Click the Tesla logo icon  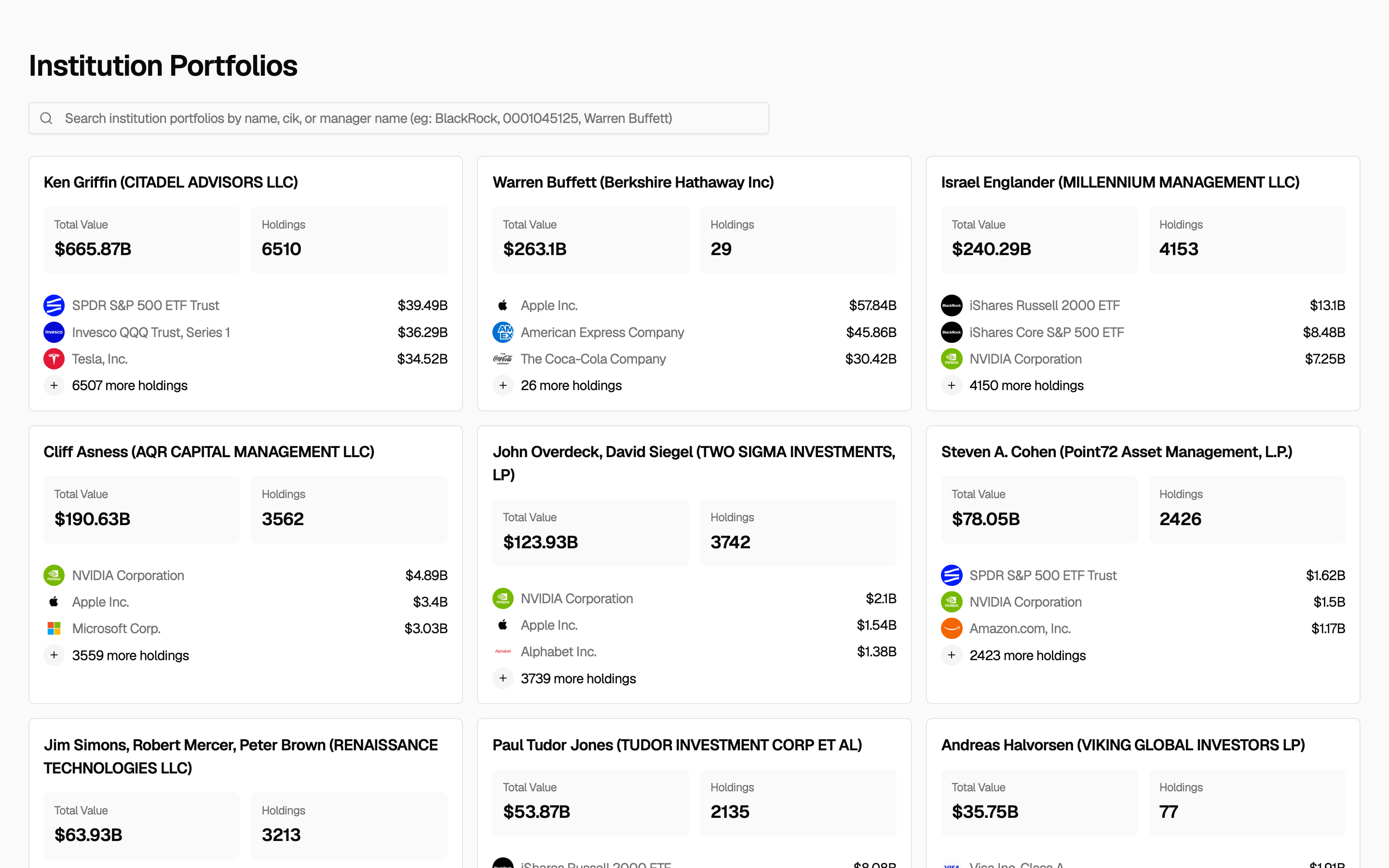(54, 359)
